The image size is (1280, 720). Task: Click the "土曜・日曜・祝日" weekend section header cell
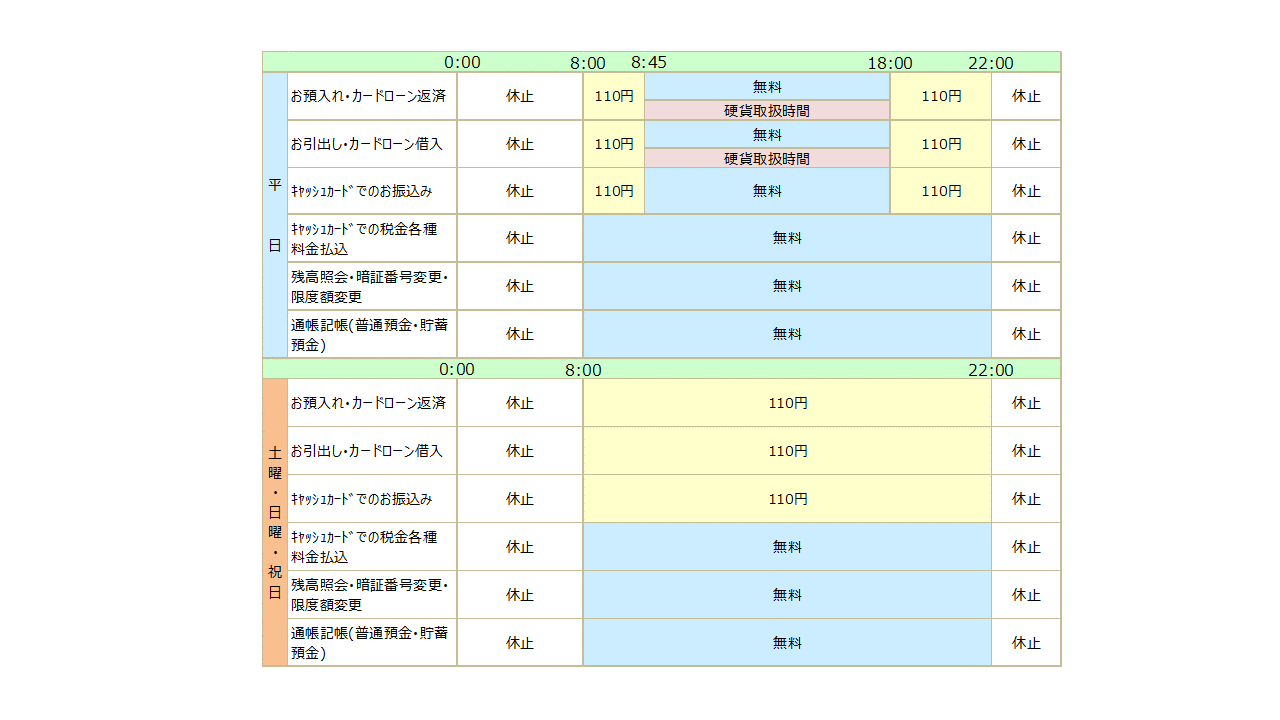tap(275, 522)
